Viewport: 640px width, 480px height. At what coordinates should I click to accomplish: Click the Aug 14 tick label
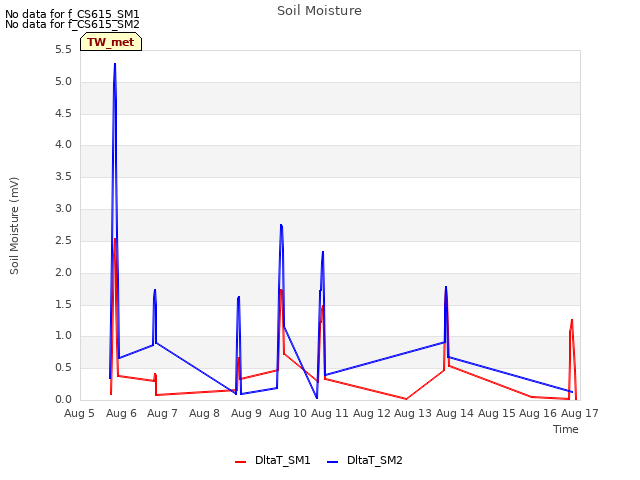pyautogui.click(x=455, y=413)
